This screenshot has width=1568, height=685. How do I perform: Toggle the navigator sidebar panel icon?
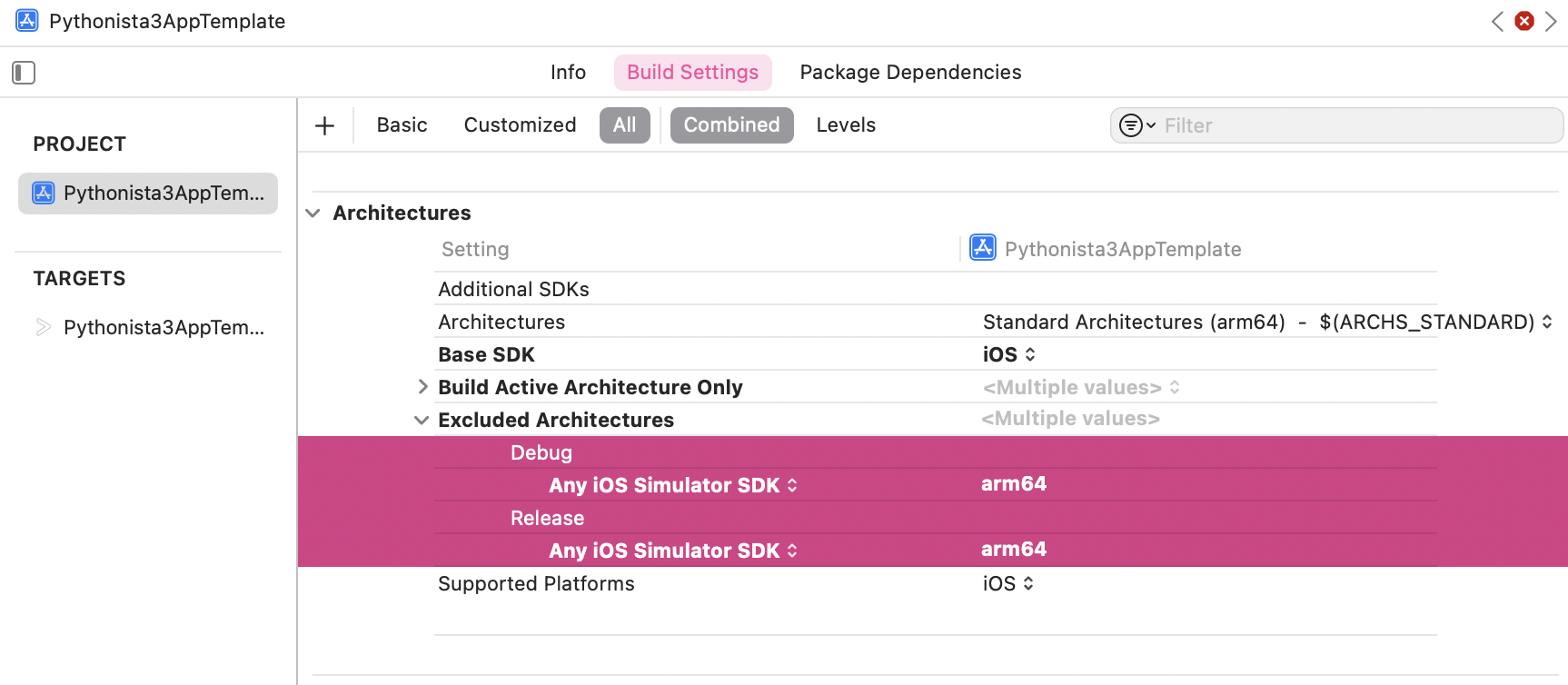[24, 73]
